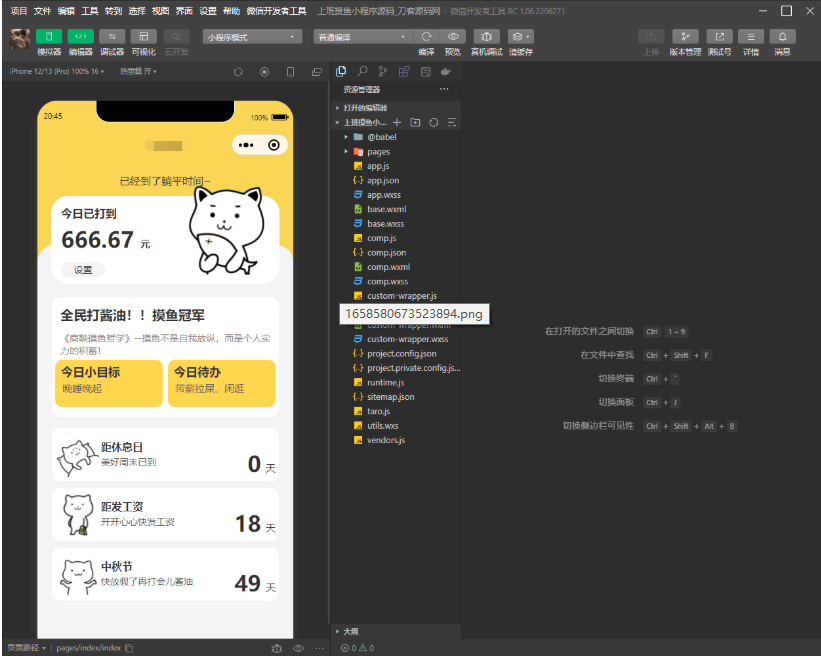Click the 设置 button in the simulator
This screenshot has width=821, height=656.
pyautogui.click(x=83, y=270)
